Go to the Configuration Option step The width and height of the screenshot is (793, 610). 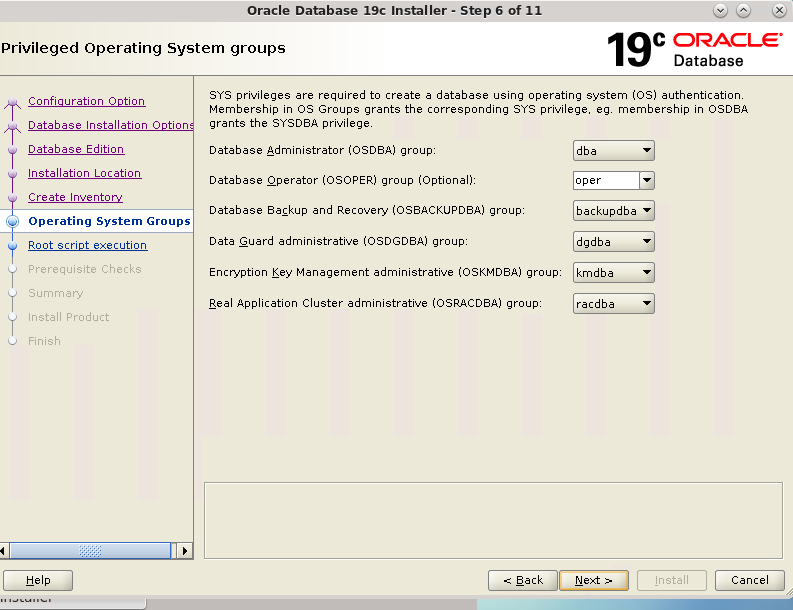click(86, 101)
